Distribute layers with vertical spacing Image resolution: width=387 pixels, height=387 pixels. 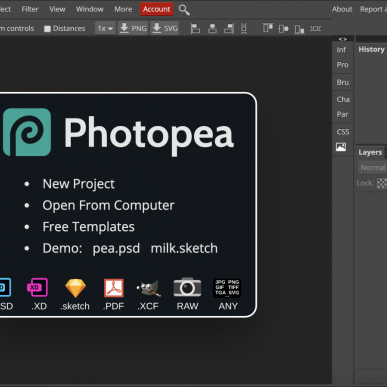coord(244,29)
